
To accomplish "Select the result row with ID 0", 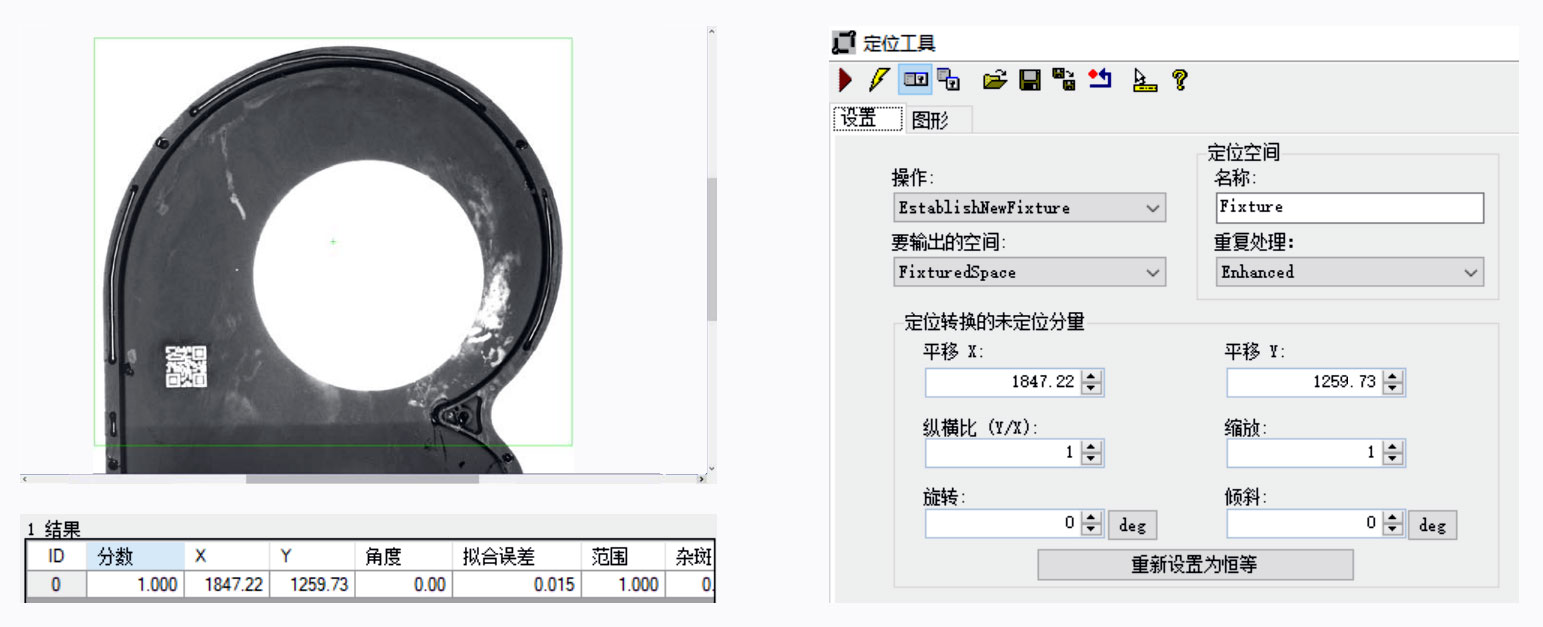I will (x=371, y=585).
